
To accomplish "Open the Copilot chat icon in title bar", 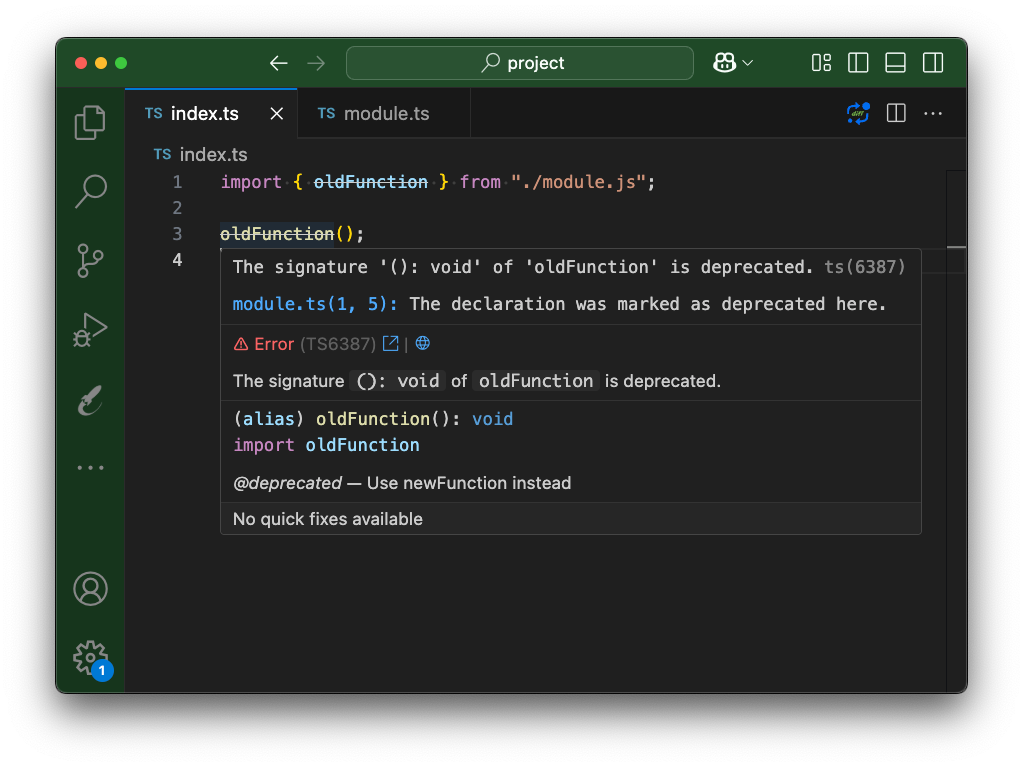I will click(724, 63).
